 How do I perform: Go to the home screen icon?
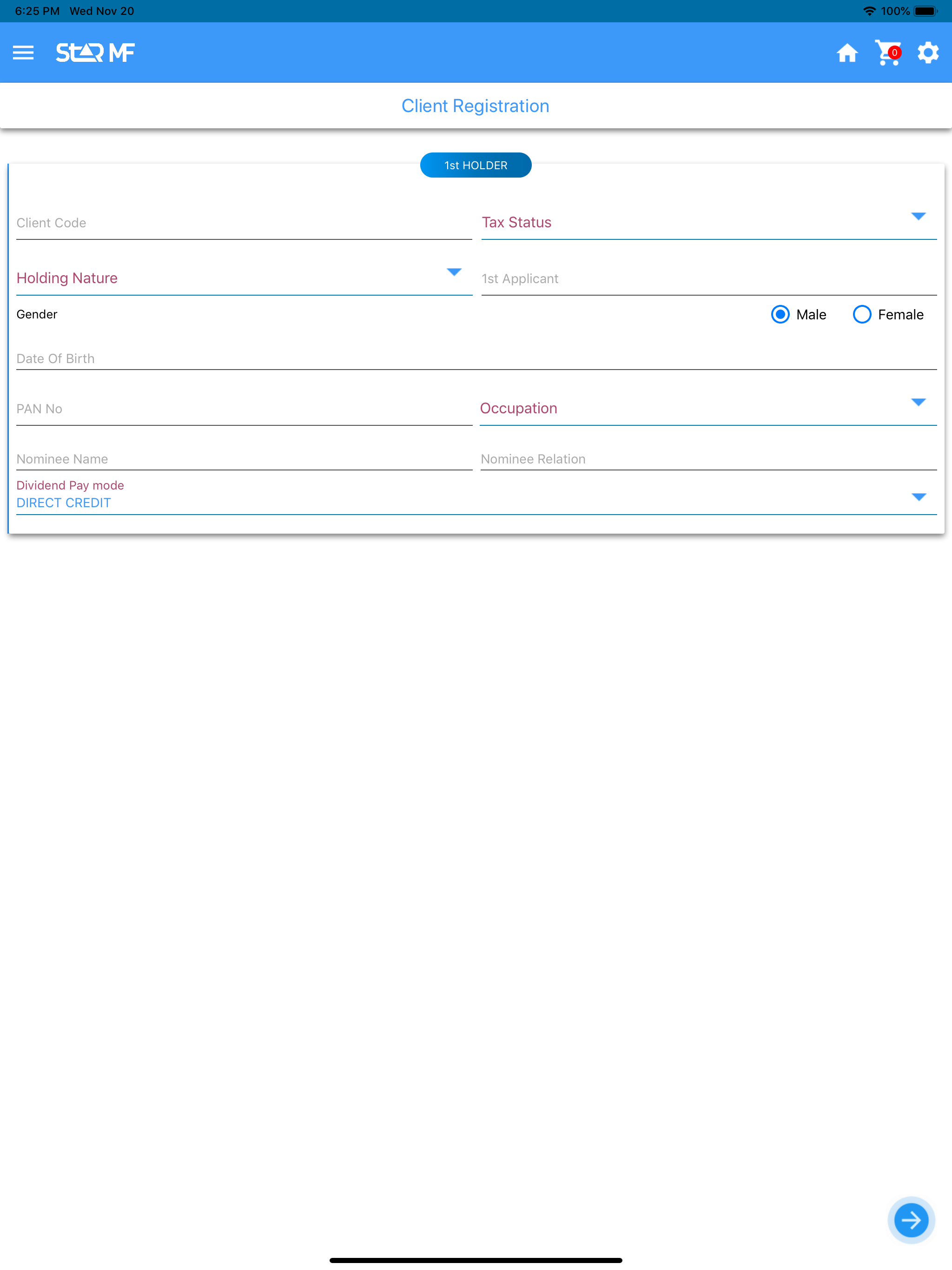click(847, 53)
